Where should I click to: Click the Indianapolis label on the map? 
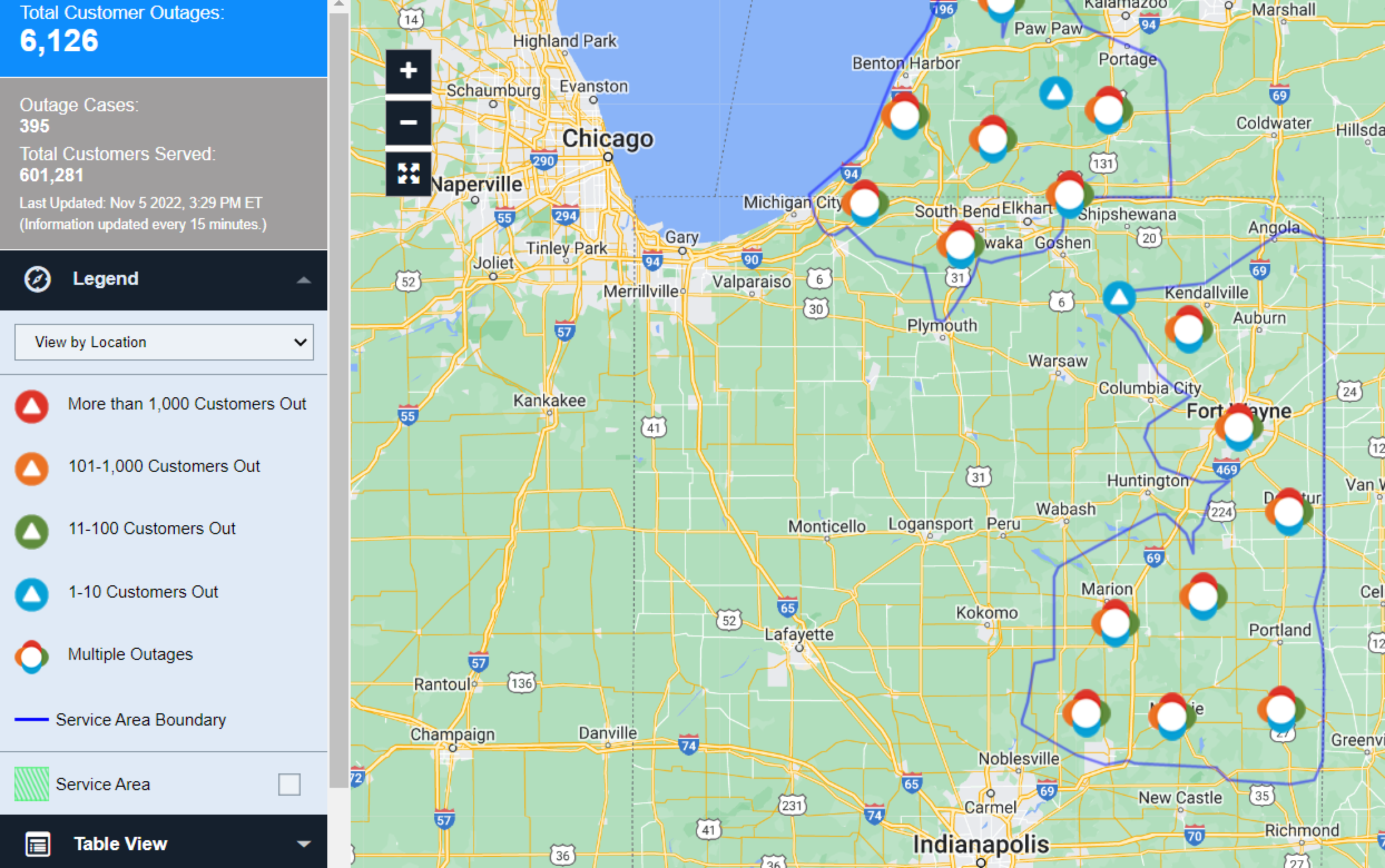pos(981,845)
